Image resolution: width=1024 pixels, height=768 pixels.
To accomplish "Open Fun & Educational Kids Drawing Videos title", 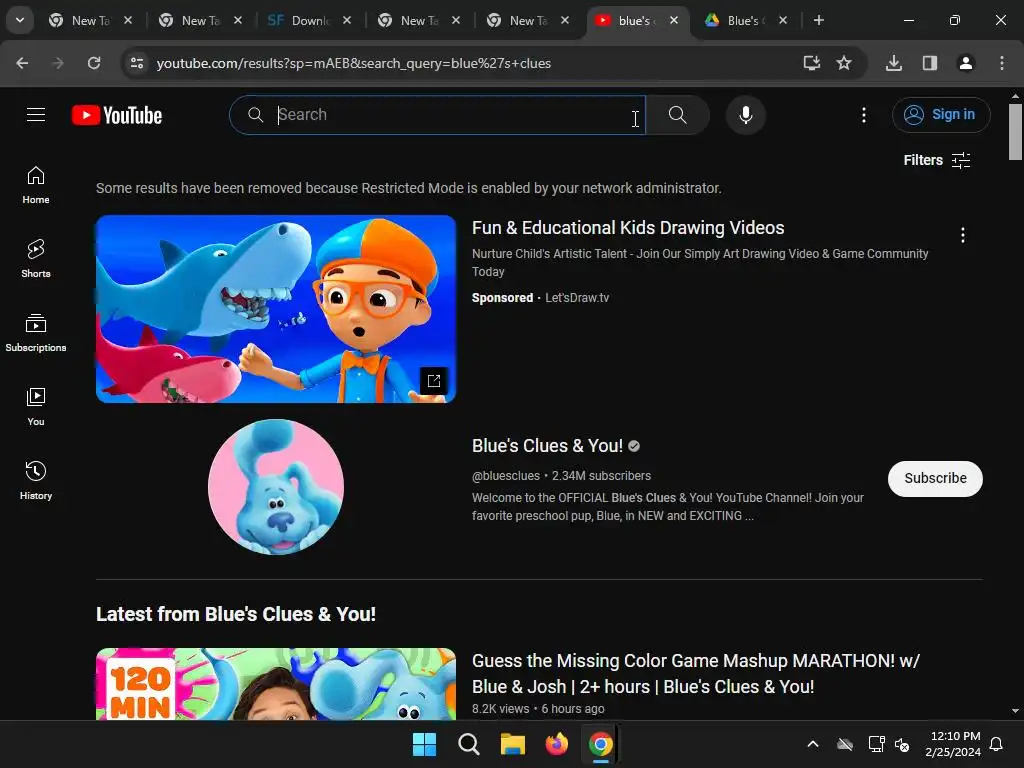I will click(628, 228).
